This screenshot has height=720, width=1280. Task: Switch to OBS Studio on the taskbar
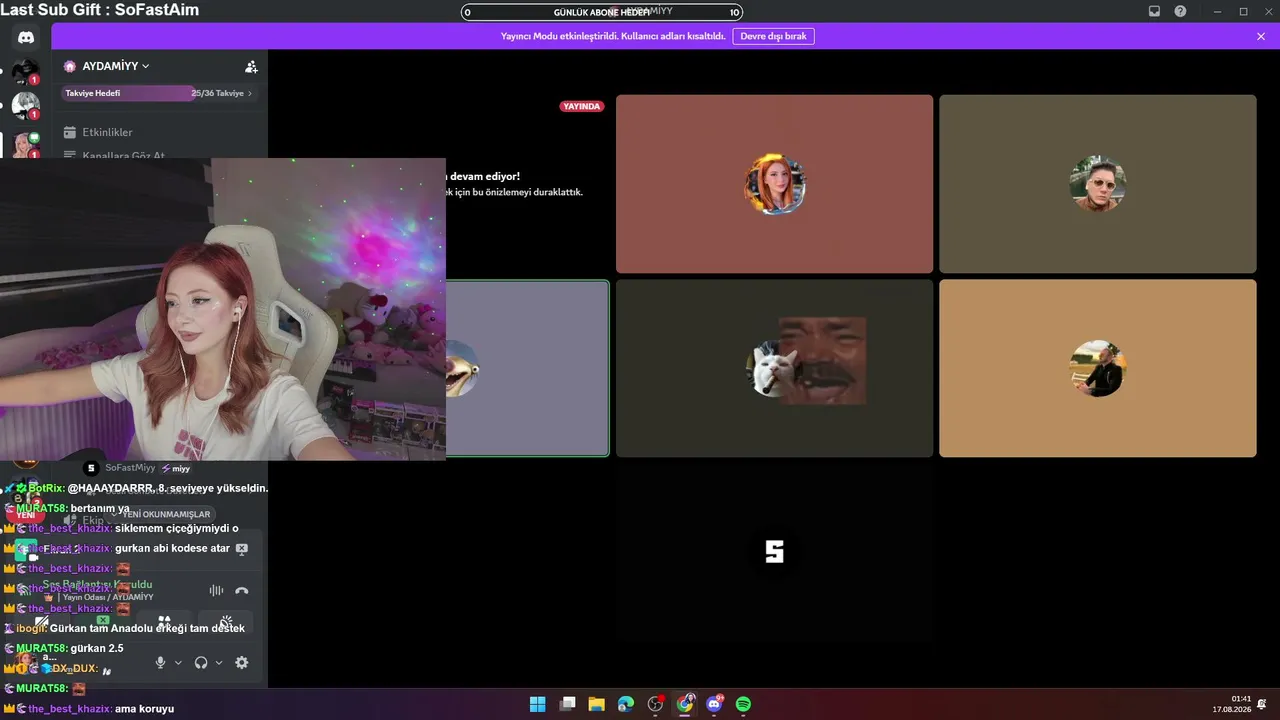pyautogui.click(x=655, y=704)
